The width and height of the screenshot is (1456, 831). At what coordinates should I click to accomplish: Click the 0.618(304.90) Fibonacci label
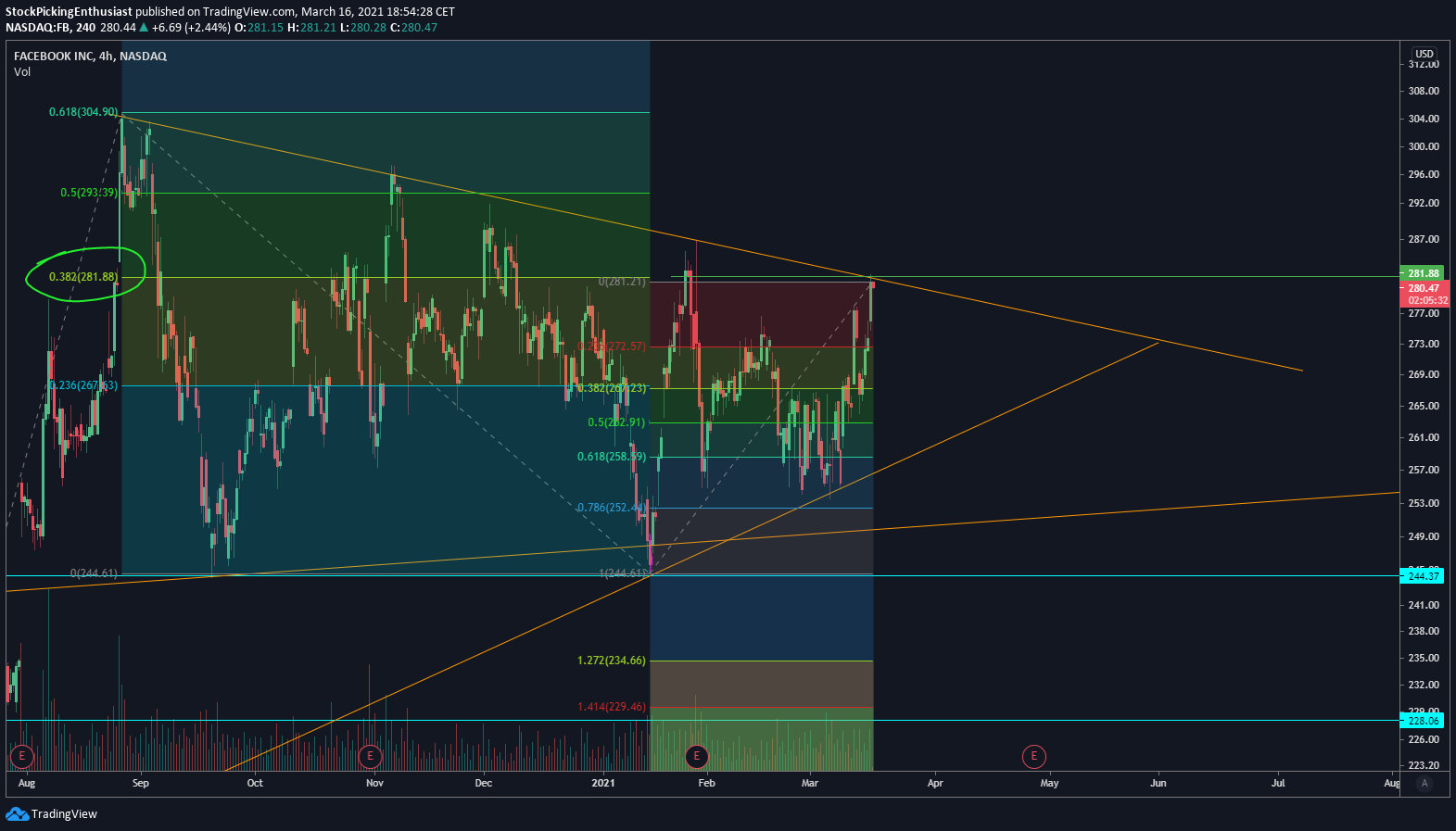[83, 112]
